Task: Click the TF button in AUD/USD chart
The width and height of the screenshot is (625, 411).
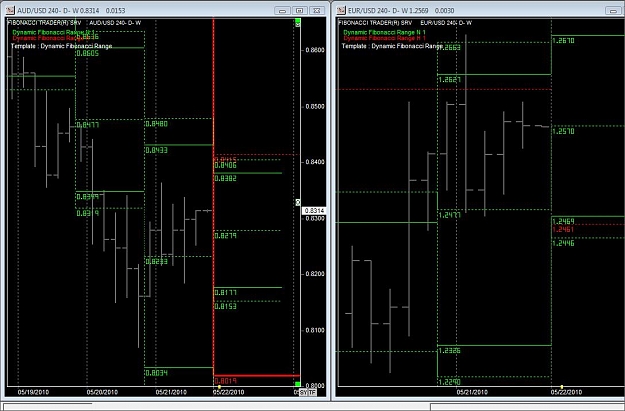Action: coord(312,393)
